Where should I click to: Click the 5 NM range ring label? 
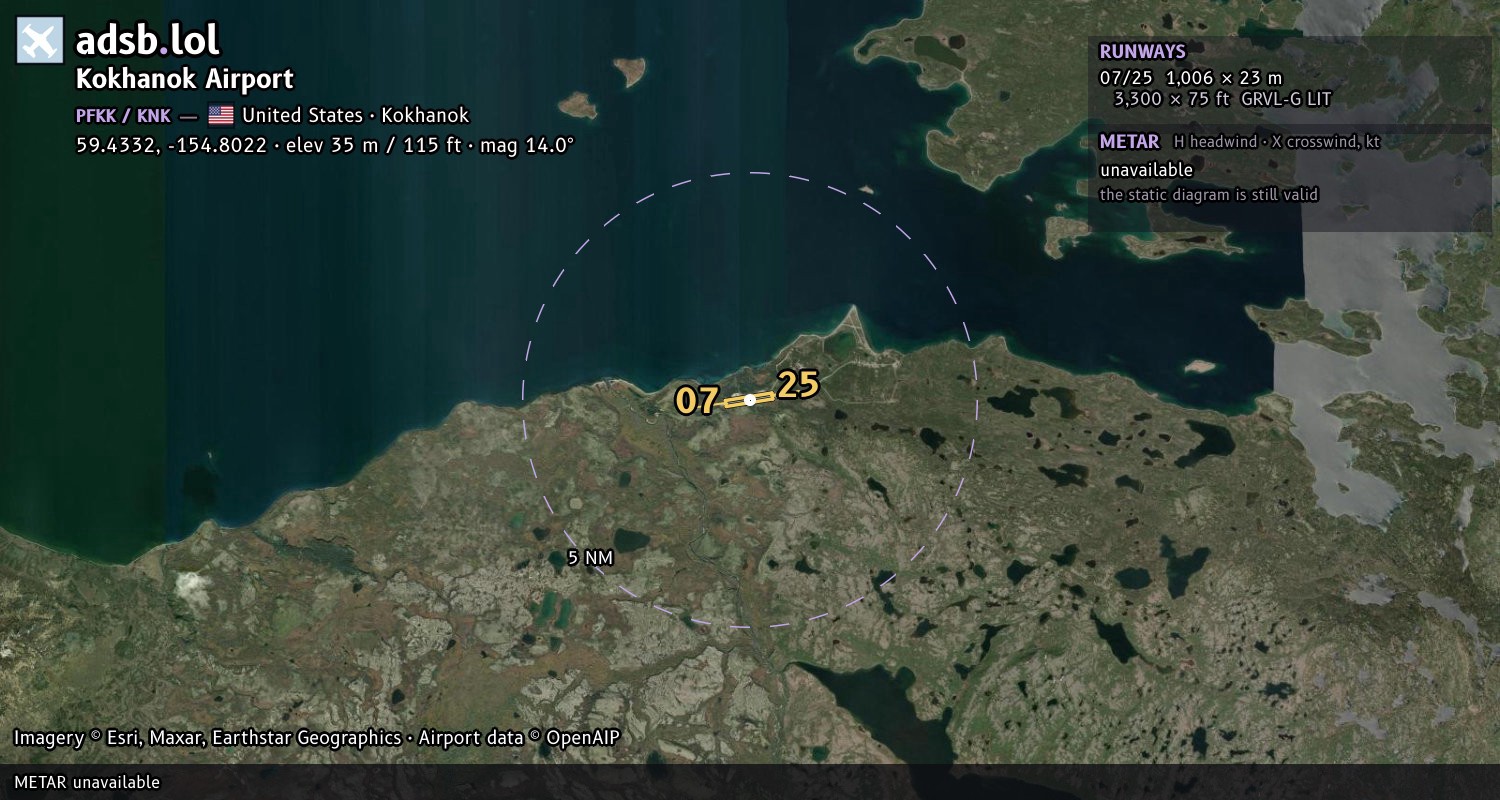[x=590, y=558]
